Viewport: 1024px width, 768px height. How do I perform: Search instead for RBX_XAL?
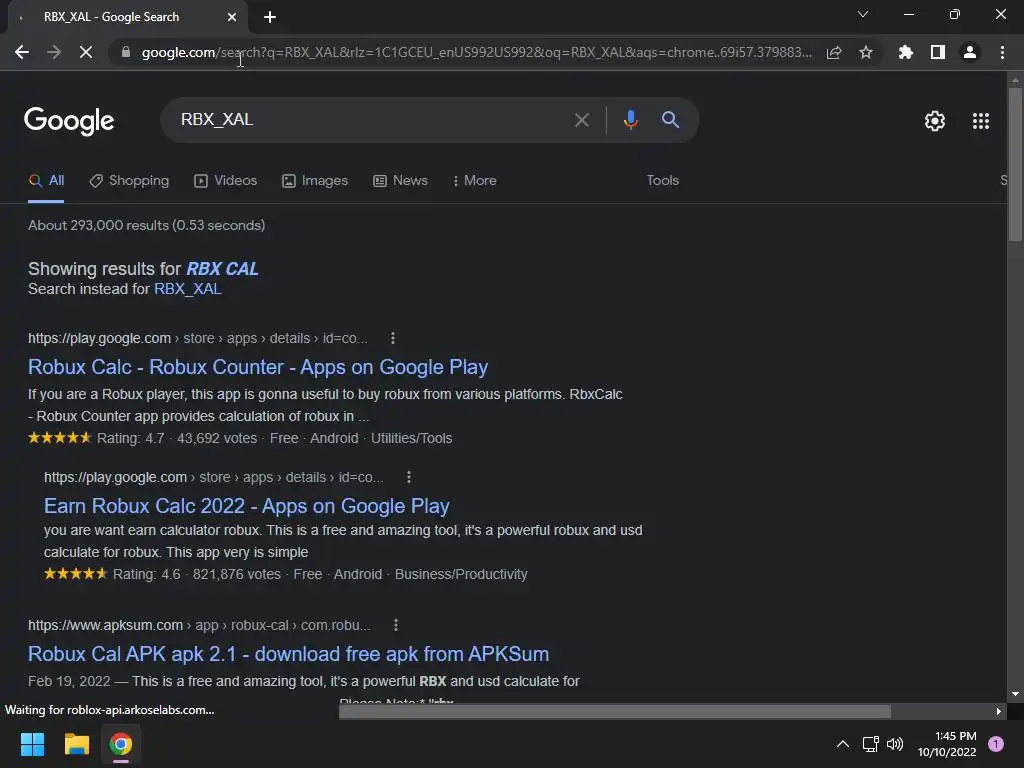(187, 289)
